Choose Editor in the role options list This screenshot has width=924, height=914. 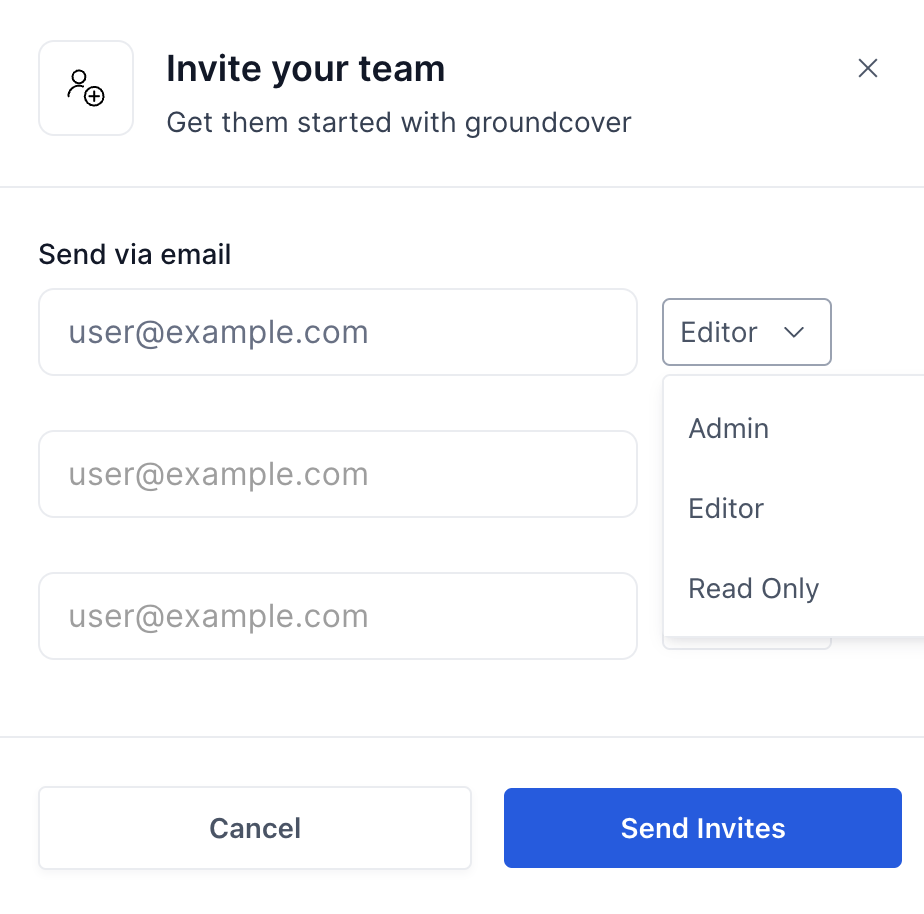726,509
